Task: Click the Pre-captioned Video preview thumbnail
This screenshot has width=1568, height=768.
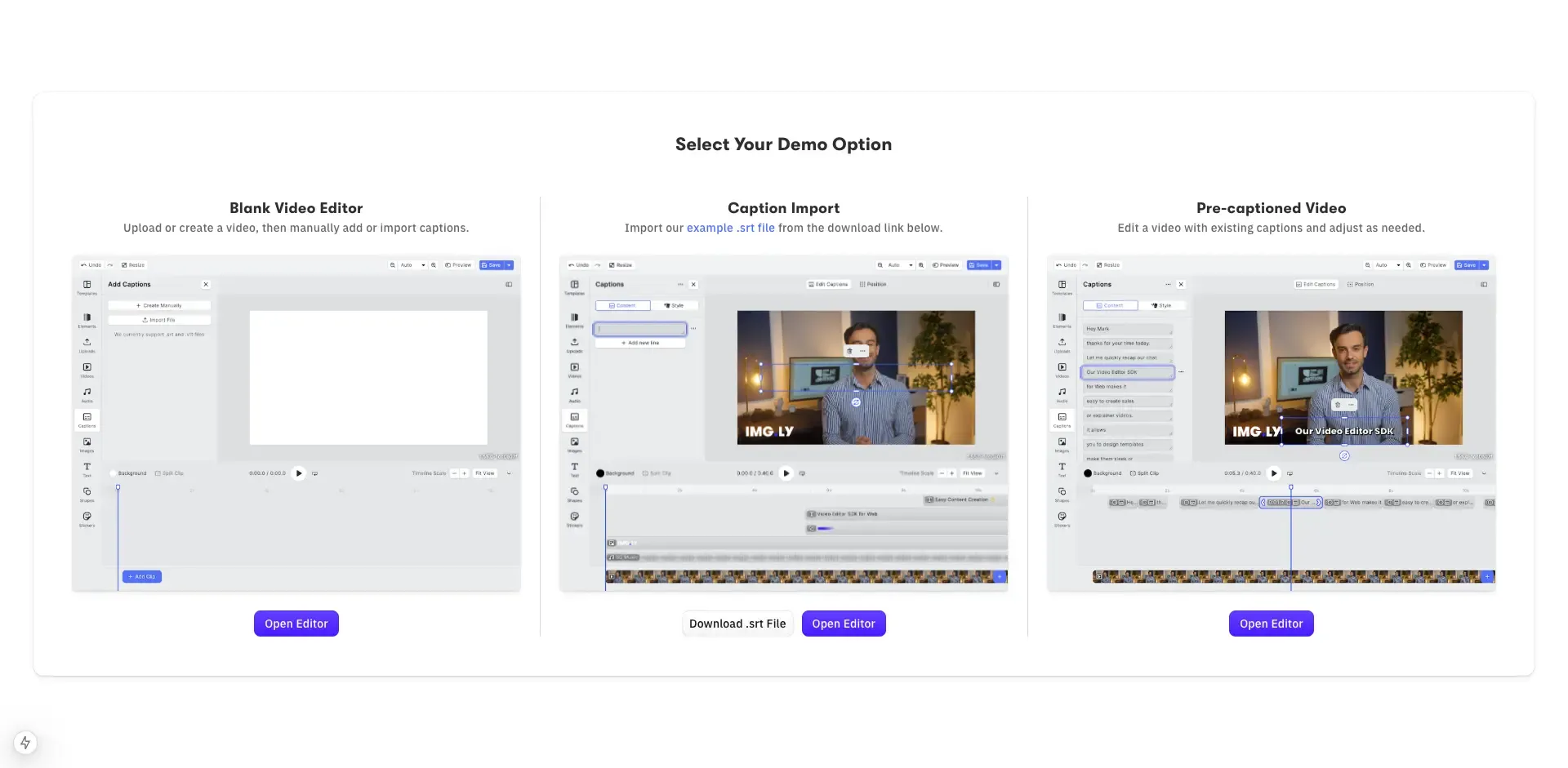Action: 1272,424
